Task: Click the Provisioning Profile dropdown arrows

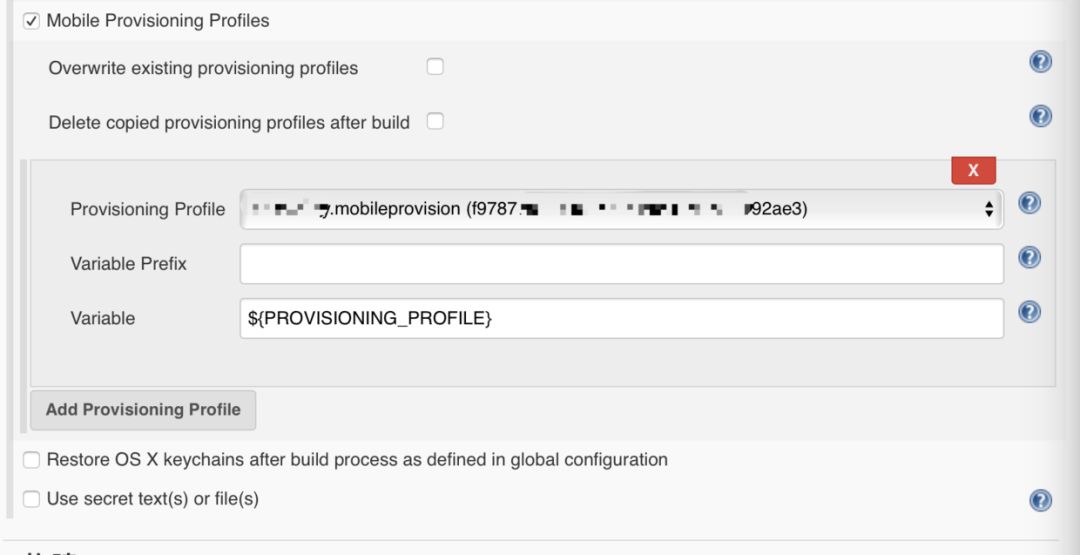Action: click(x=989, y=209)
